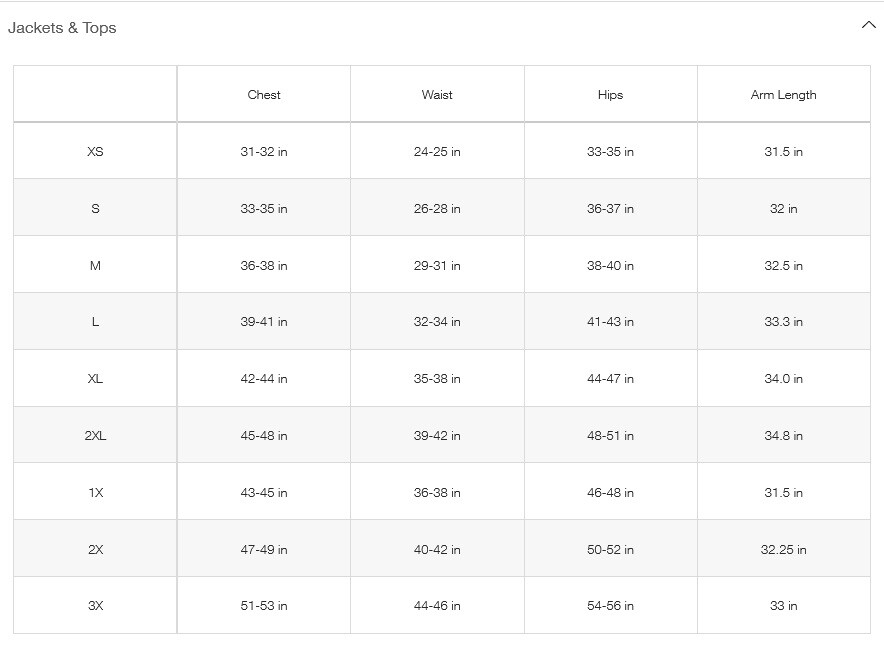Select the Hips column header
884x653 pixels.
611,95
